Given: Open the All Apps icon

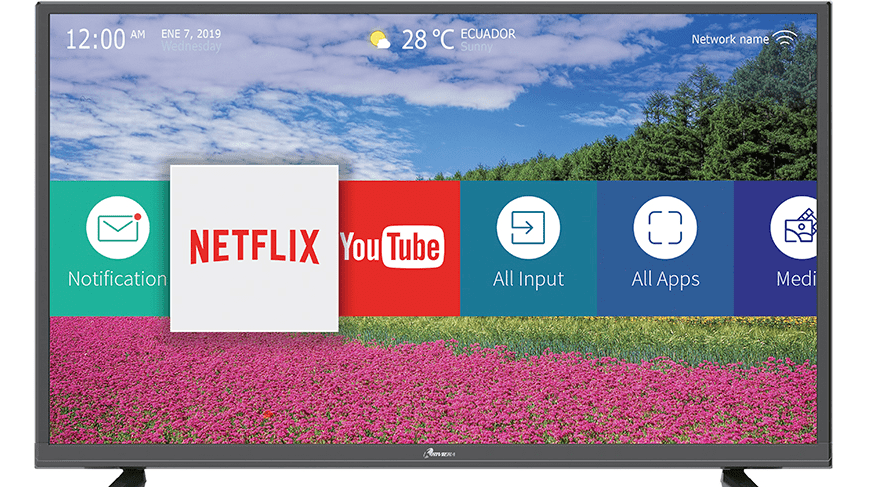Looking at the screenshot, I should tap(665, 228).
